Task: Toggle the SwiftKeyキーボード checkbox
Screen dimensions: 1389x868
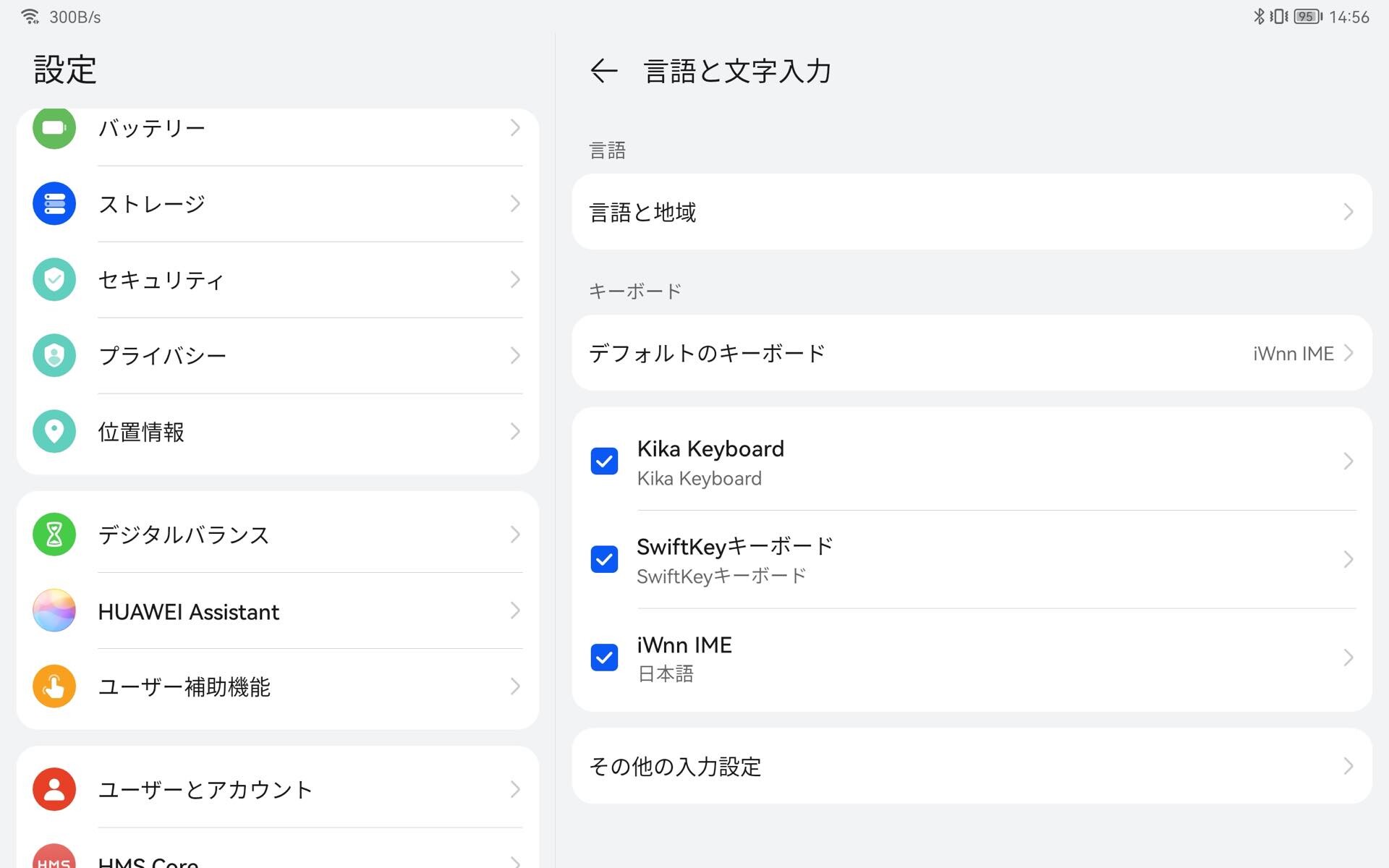Action: coord(604,559)
